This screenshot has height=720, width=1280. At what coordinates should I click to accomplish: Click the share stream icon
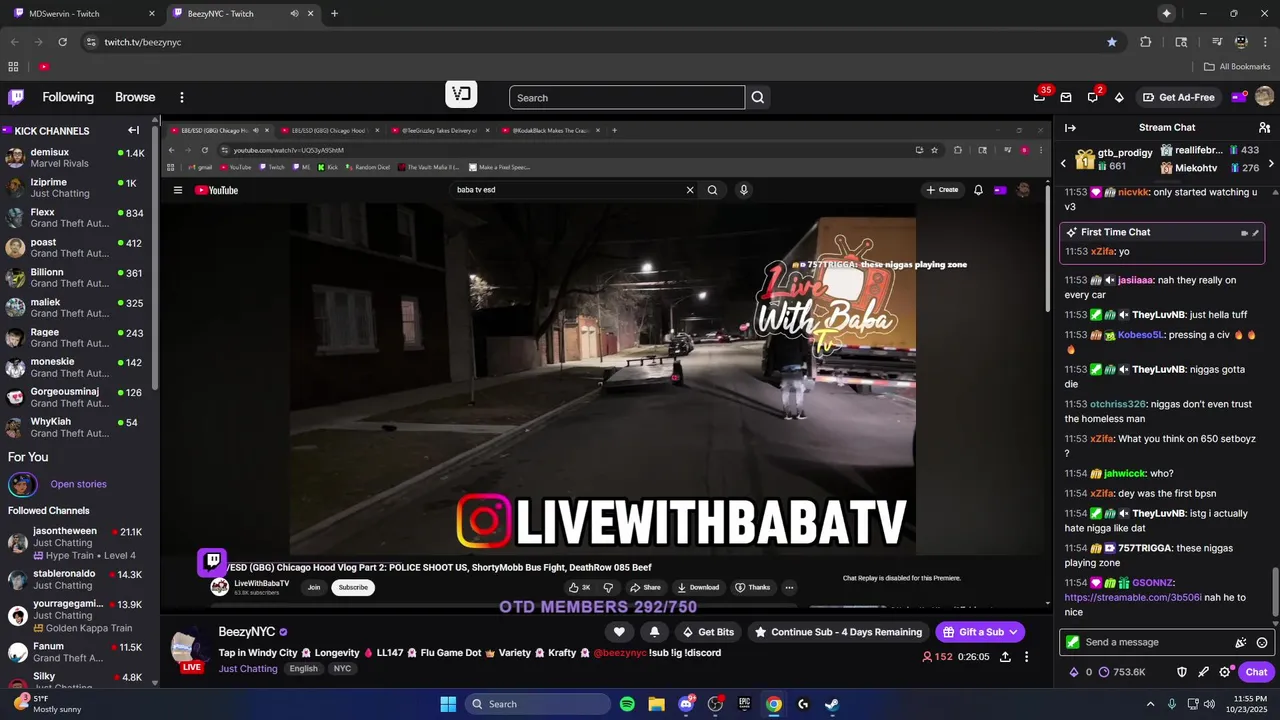point(1005,657)
